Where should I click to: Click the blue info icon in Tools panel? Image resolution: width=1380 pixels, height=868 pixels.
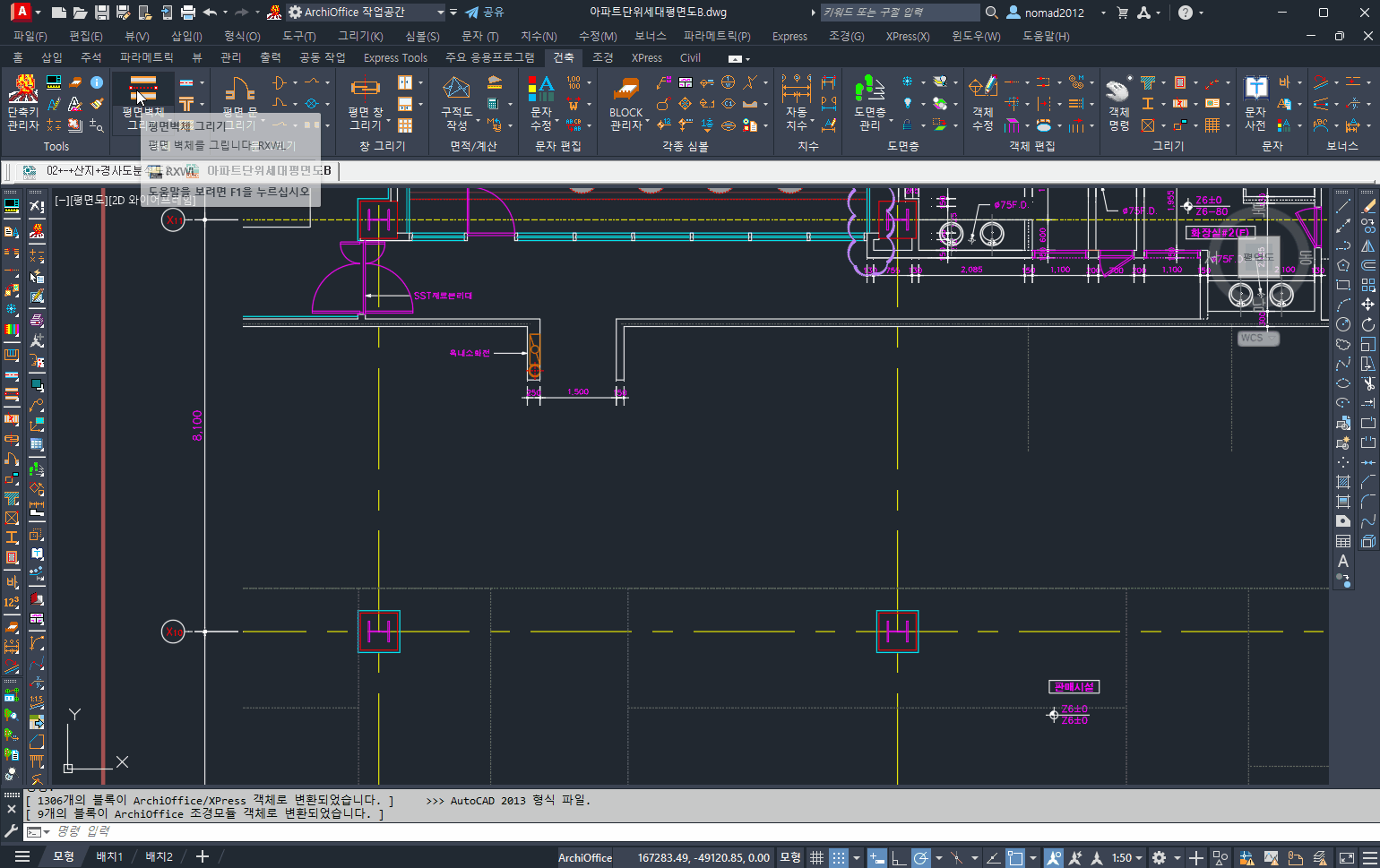97,82
